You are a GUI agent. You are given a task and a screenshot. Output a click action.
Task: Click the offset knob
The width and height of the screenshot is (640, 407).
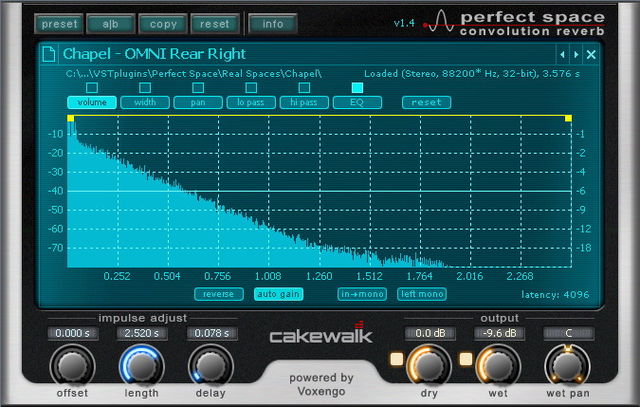pos(72,366)
